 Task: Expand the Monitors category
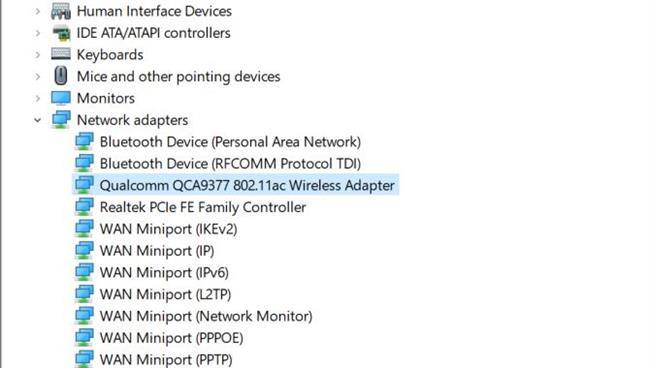[x=38, y=98]
